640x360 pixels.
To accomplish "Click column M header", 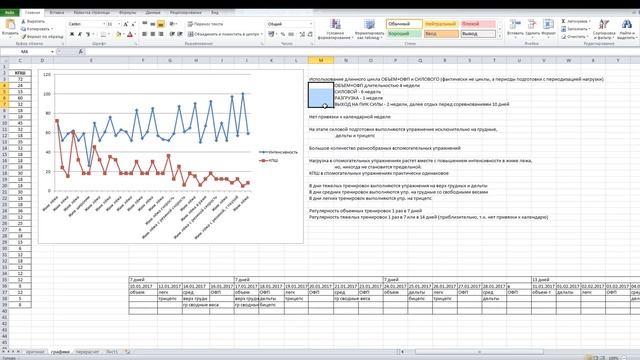I will click(x=321, y=60).
